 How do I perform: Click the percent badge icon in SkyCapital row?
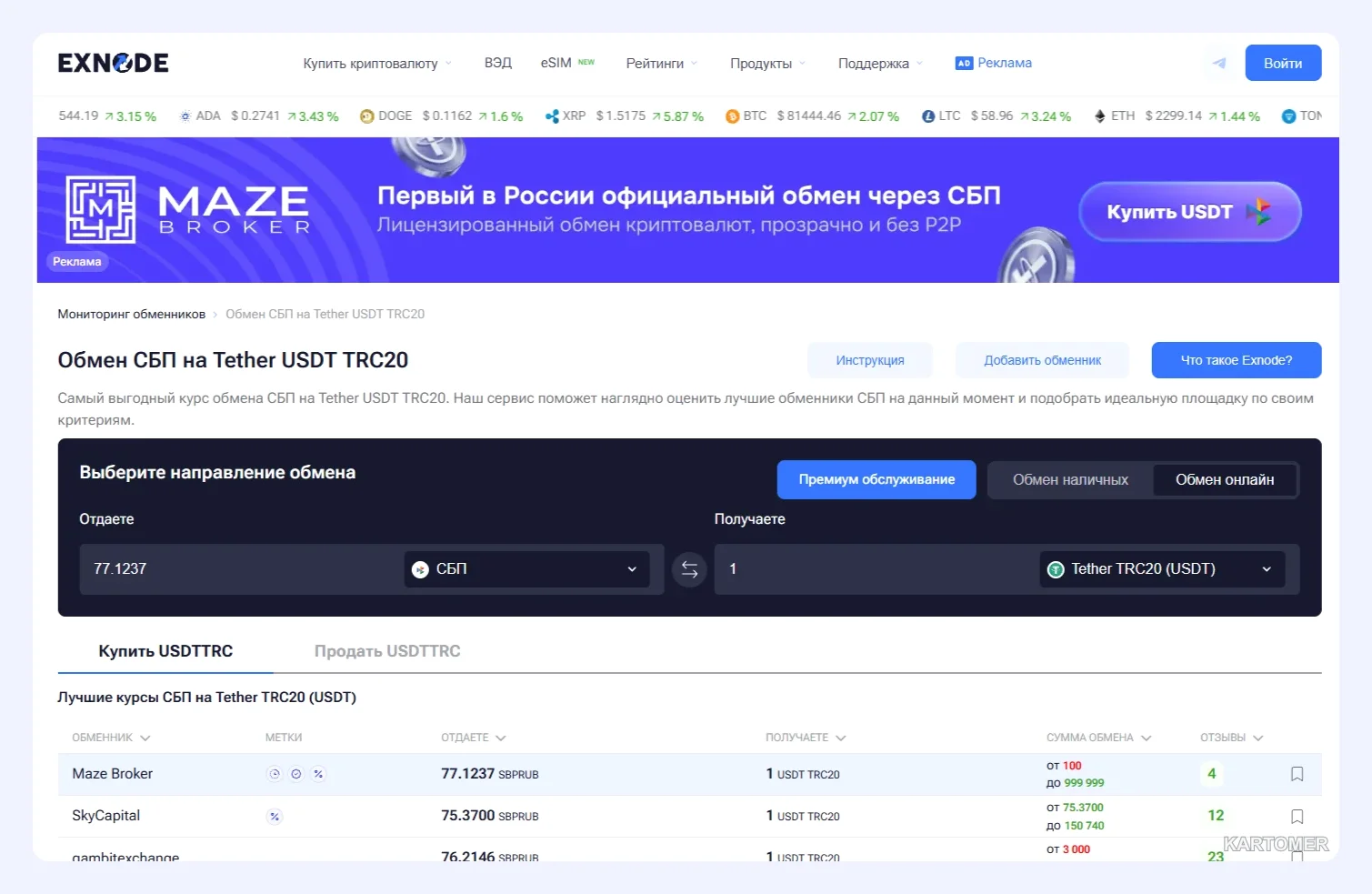coord(275,817)
